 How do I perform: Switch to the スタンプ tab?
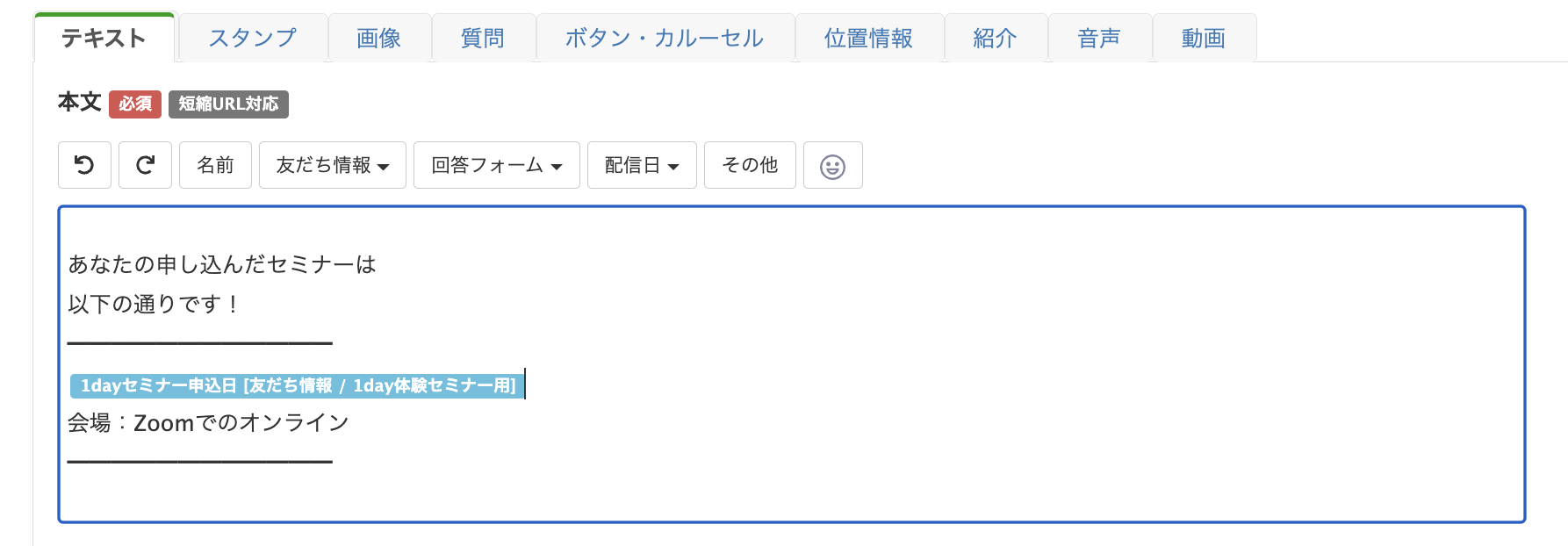[x=253, y=38]
